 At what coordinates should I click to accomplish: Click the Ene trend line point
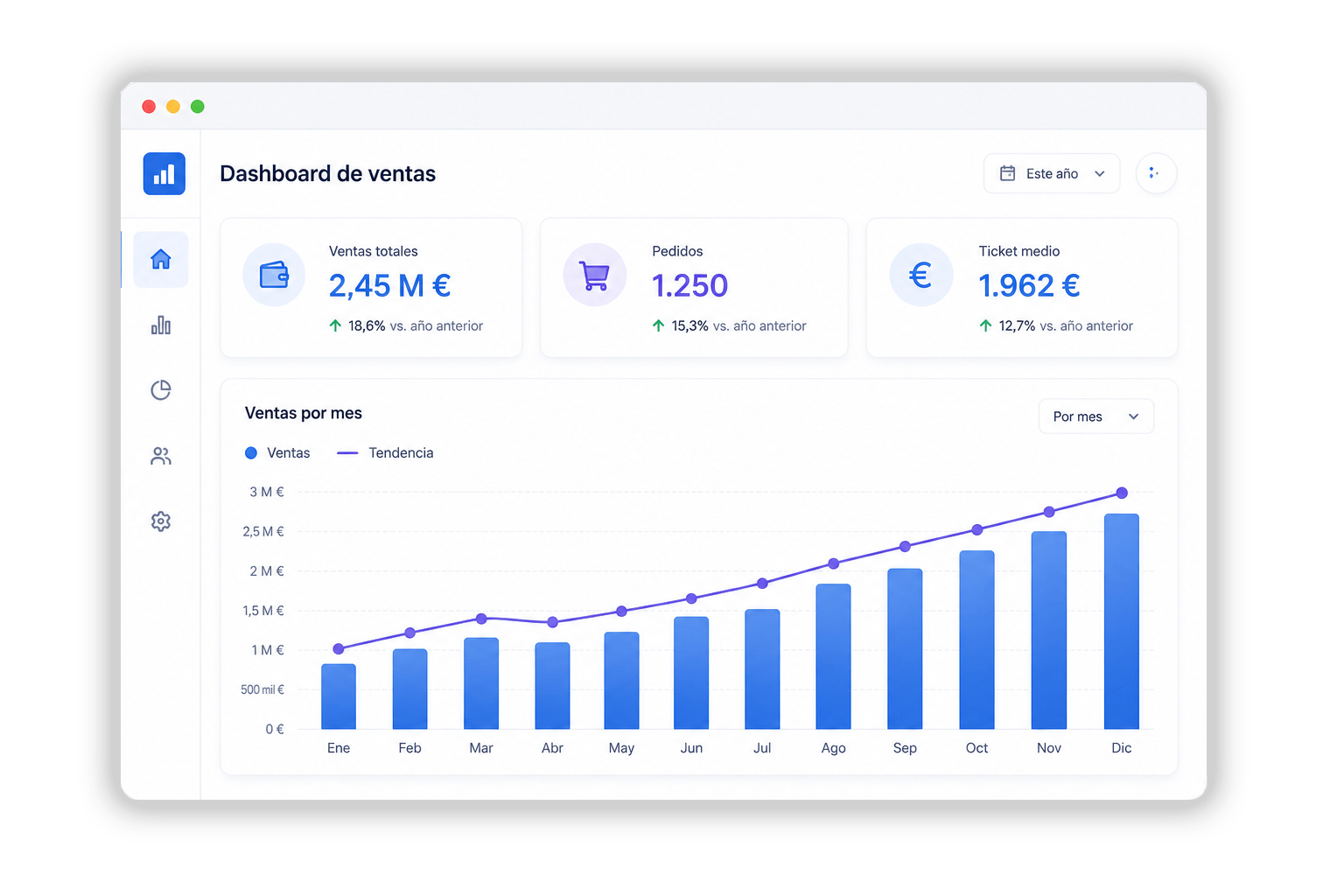point(339,648)
